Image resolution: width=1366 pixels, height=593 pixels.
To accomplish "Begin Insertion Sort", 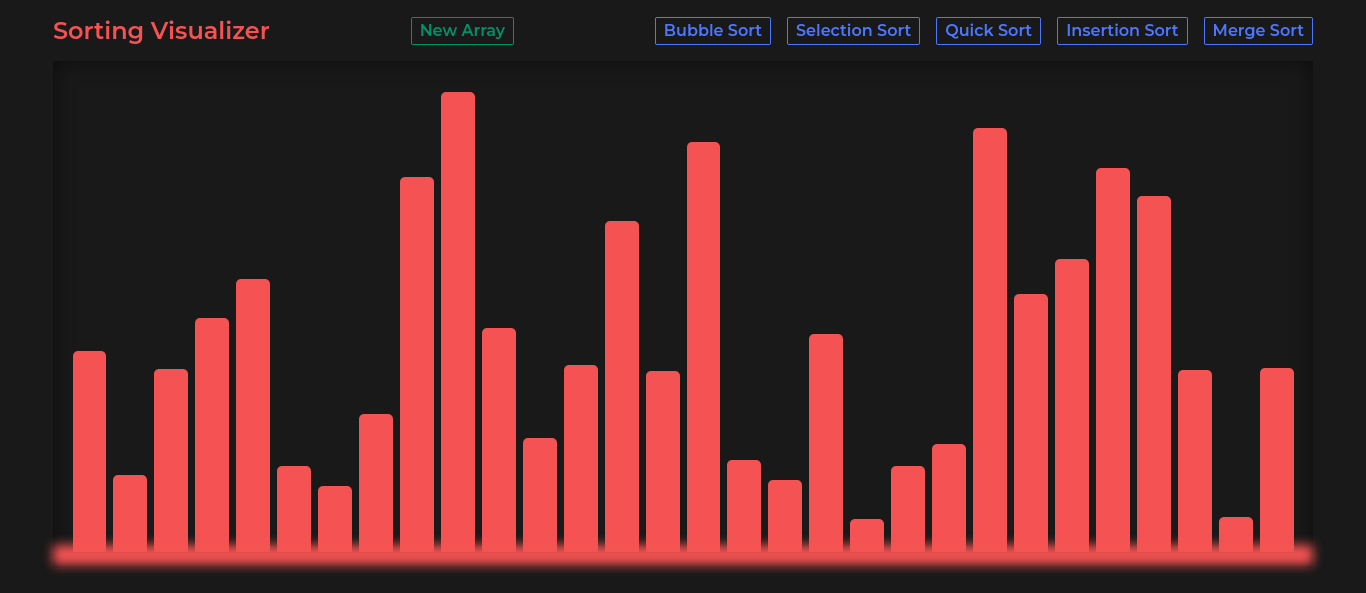I will (1122, 31).
